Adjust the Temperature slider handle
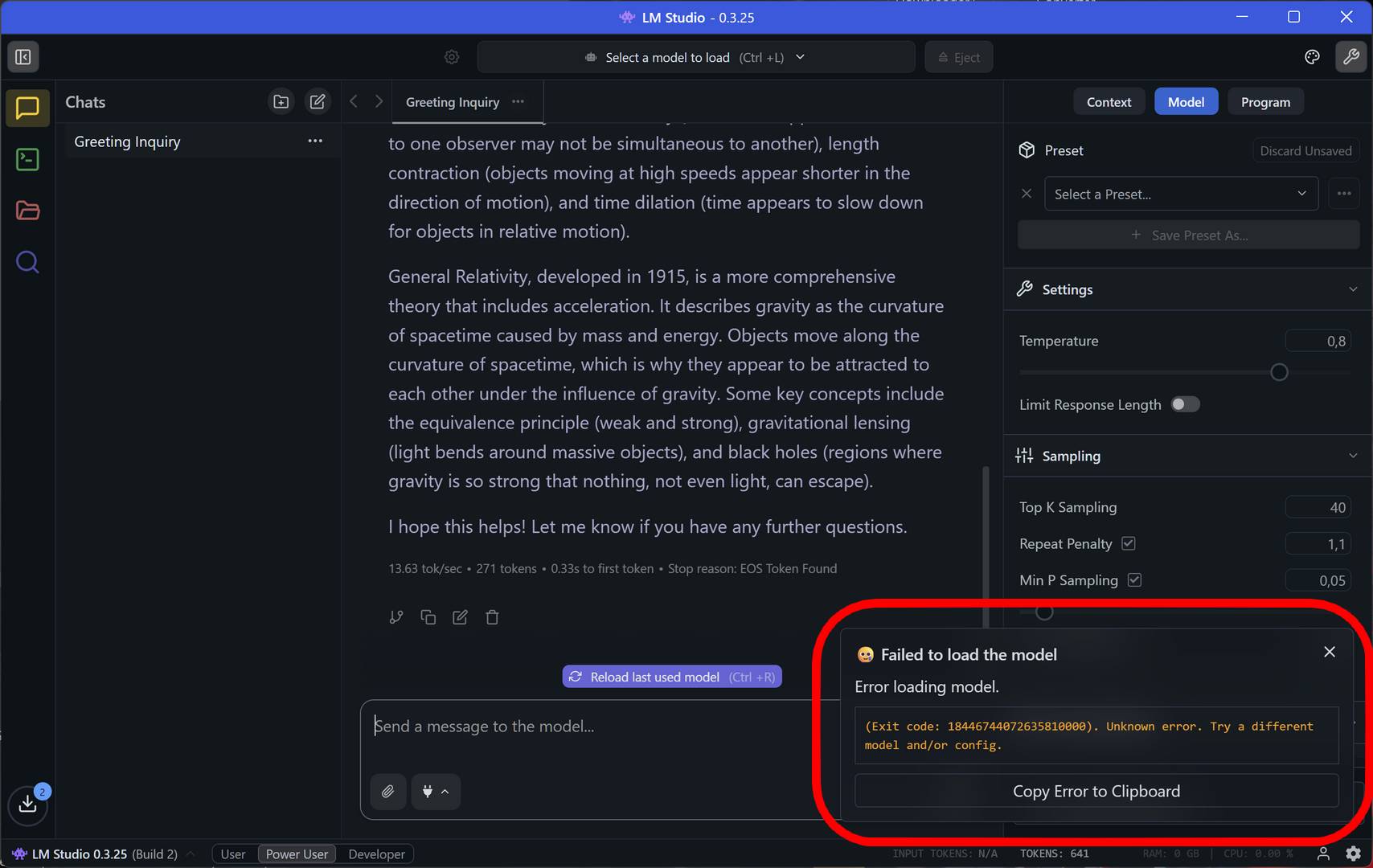This screenshot has width=1373, height=868. pos(1279,372)
